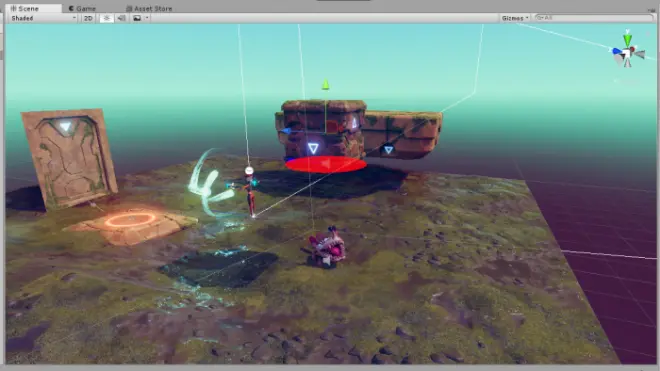Viewport: 660px width, 371px height.
Task: Focus the scene search field
Action: 593,18
